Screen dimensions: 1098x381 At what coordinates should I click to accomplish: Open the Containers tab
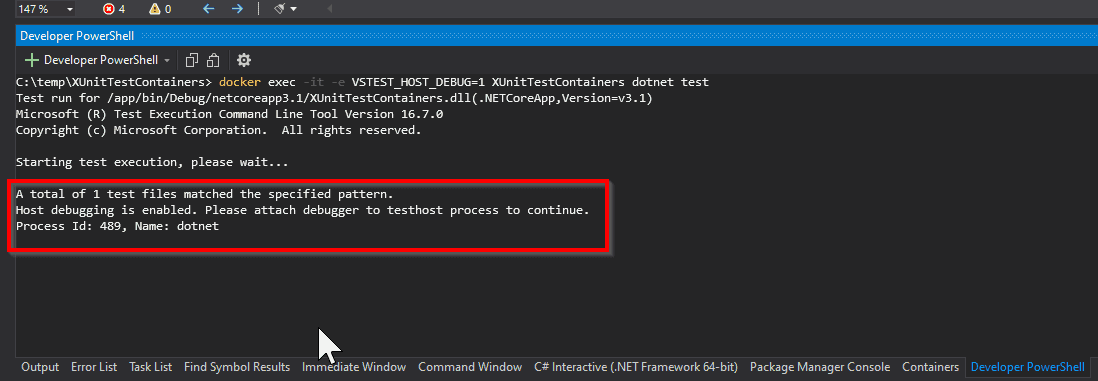pos(930,367)
